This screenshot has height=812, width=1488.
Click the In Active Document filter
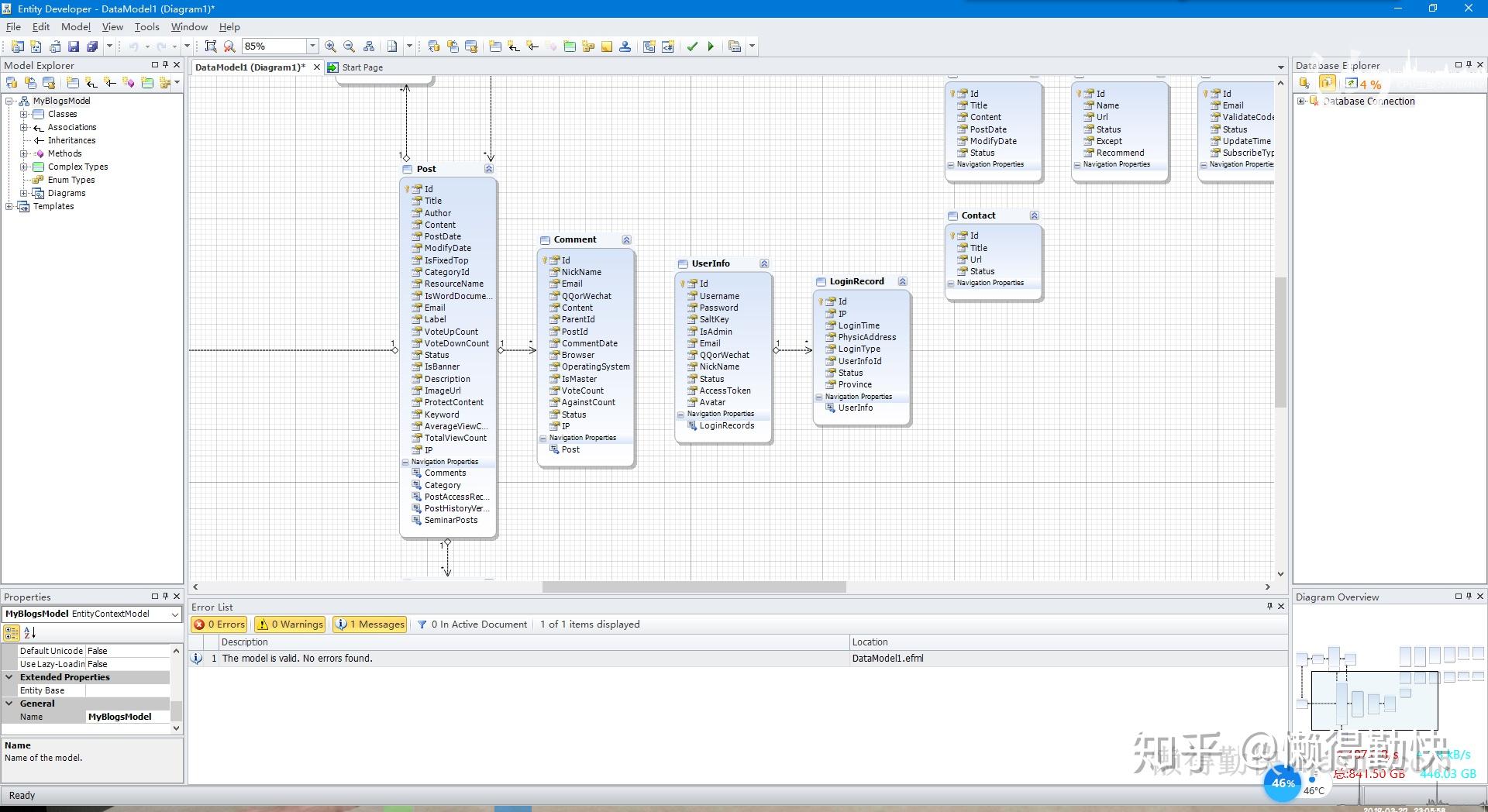[472, 624]
